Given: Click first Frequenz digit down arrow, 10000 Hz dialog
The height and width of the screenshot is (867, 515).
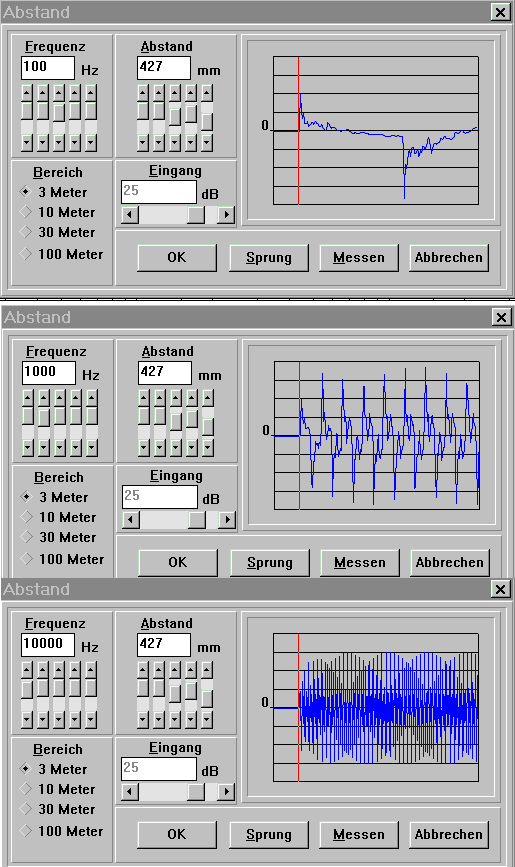Looking at the screenshot, I should (x=27, y=719).
